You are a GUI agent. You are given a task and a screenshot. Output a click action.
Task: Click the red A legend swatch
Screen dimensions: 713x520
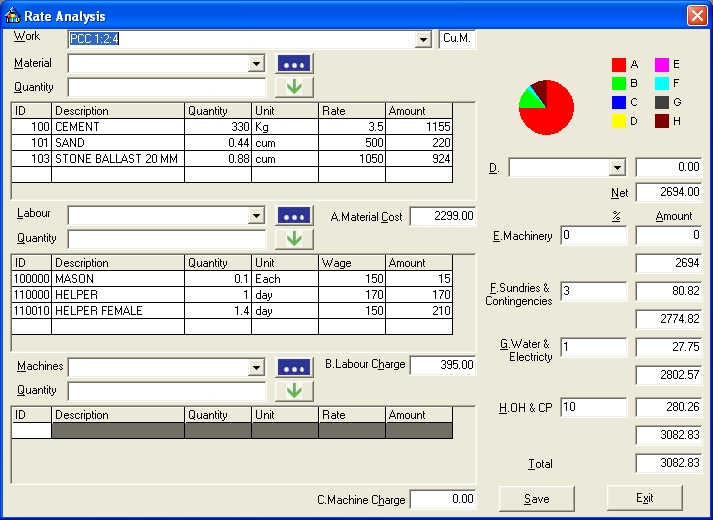click(619, 65)
